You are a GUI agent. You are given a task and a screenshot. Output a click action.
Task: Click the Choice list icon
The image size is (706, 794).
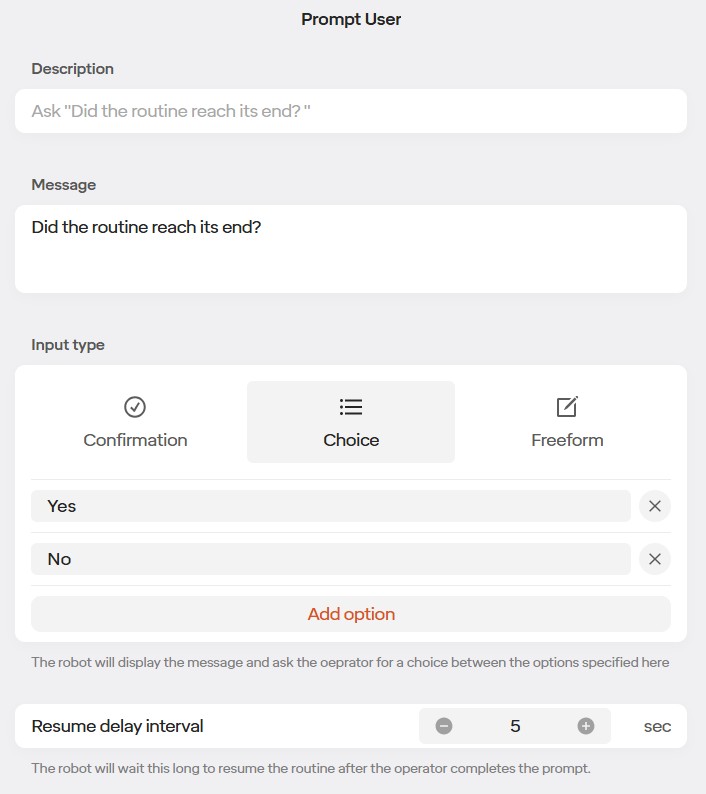tap(351, 407)
